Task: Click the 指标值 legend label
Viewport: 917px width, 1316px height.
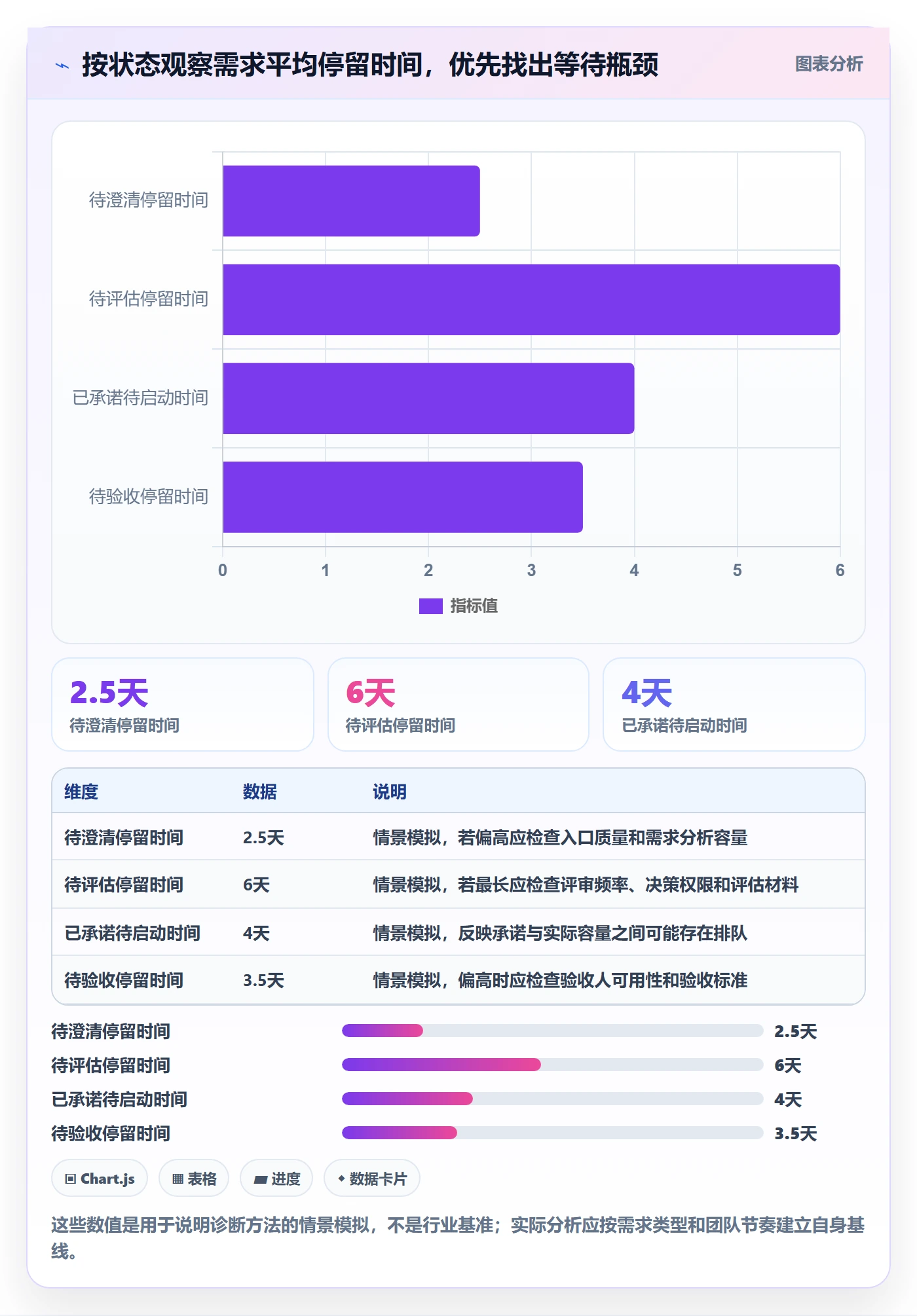Action: [474, 606]
